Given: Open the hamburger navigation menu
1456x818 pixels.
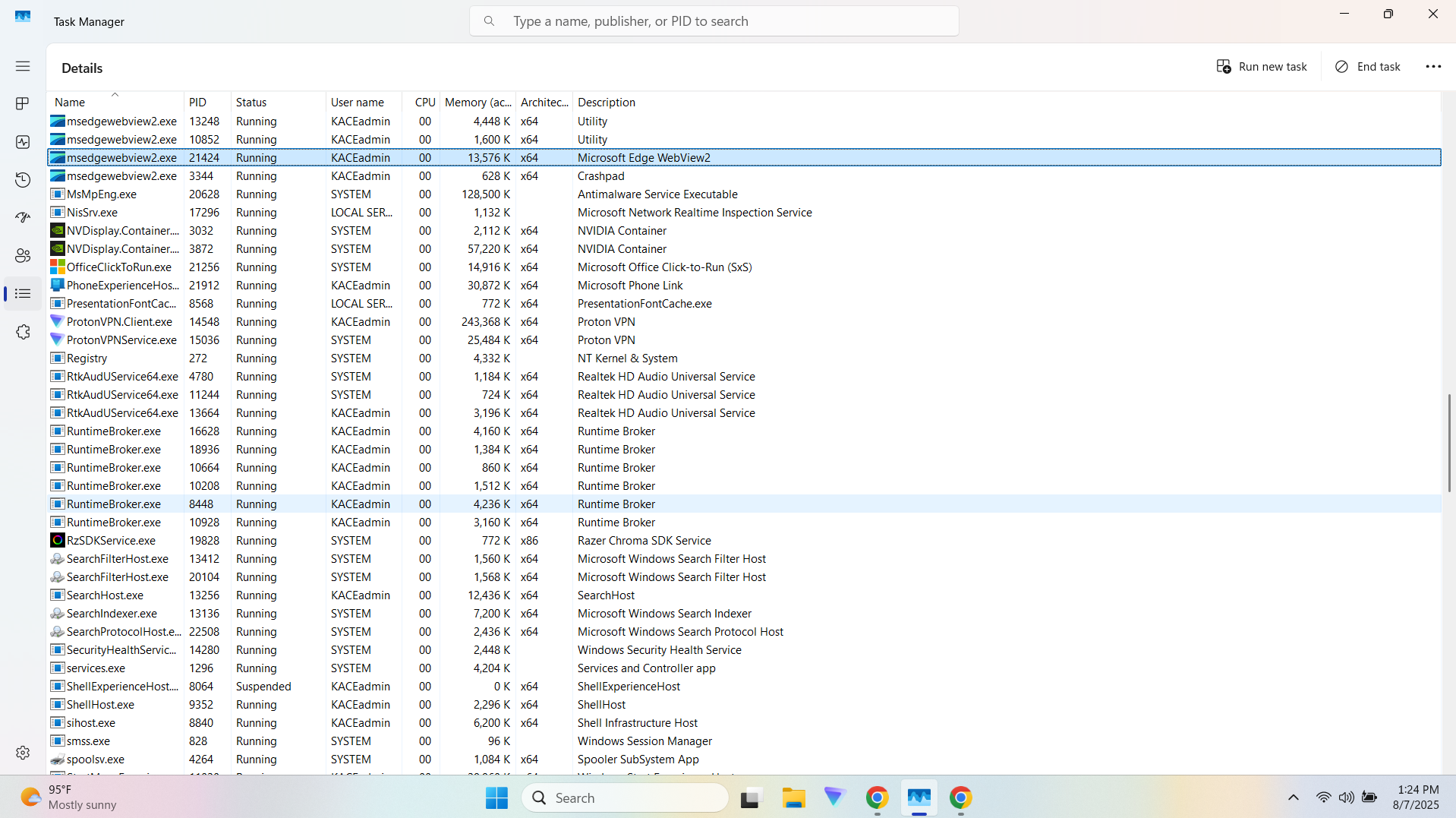Looking at the screenshot, I should [x=23, y=66].
